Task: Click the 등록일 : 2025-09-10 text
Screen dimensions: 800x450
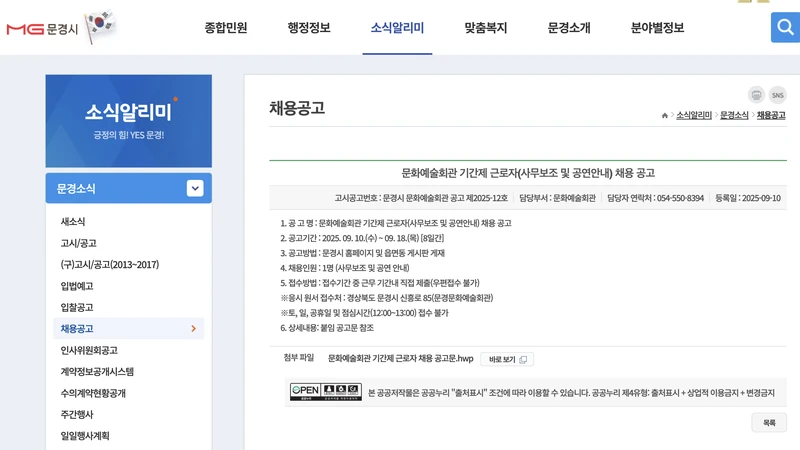Action: coord(747,198)
